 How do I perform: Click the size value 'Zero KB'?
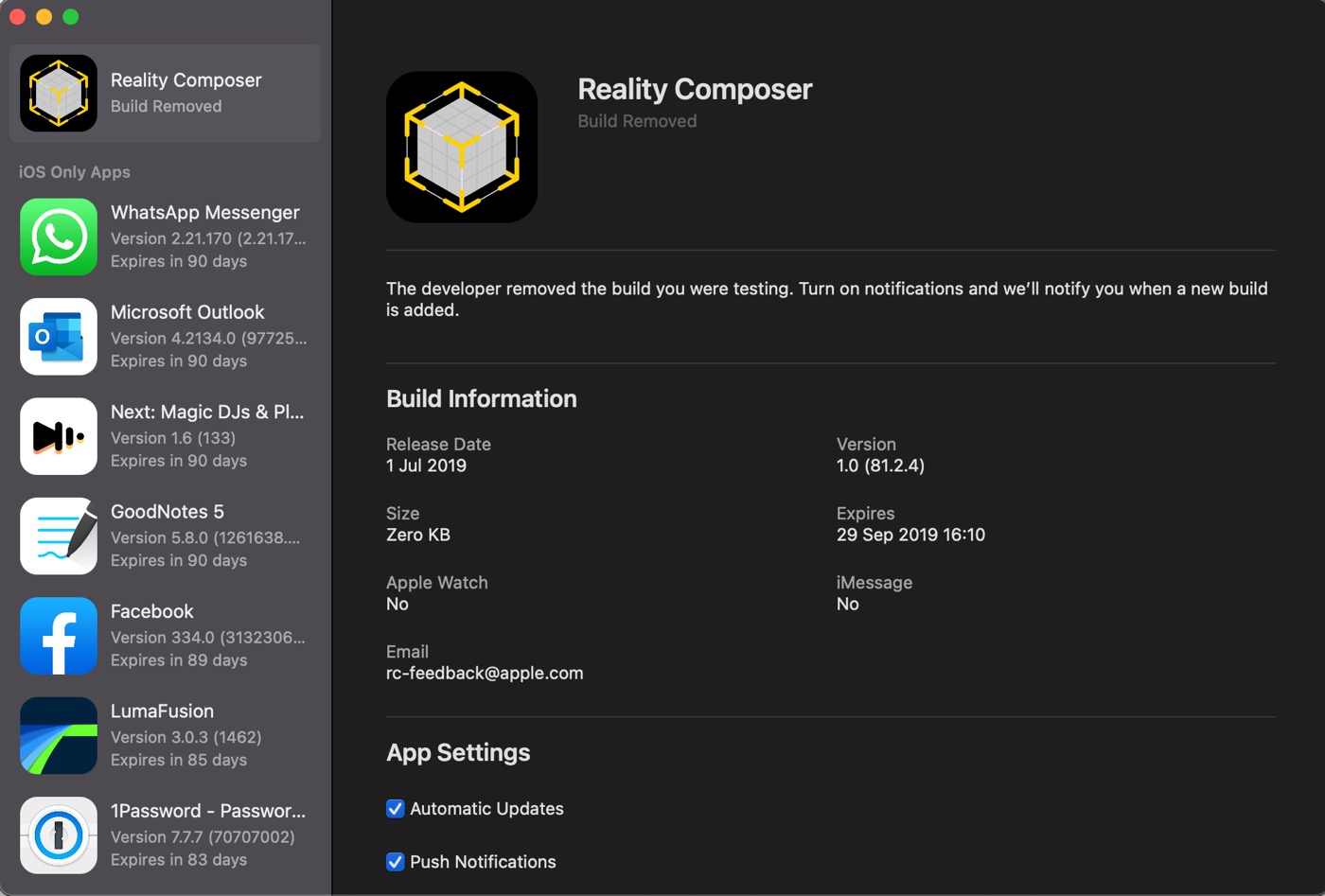pyautogui.click(x=418, y=535)
